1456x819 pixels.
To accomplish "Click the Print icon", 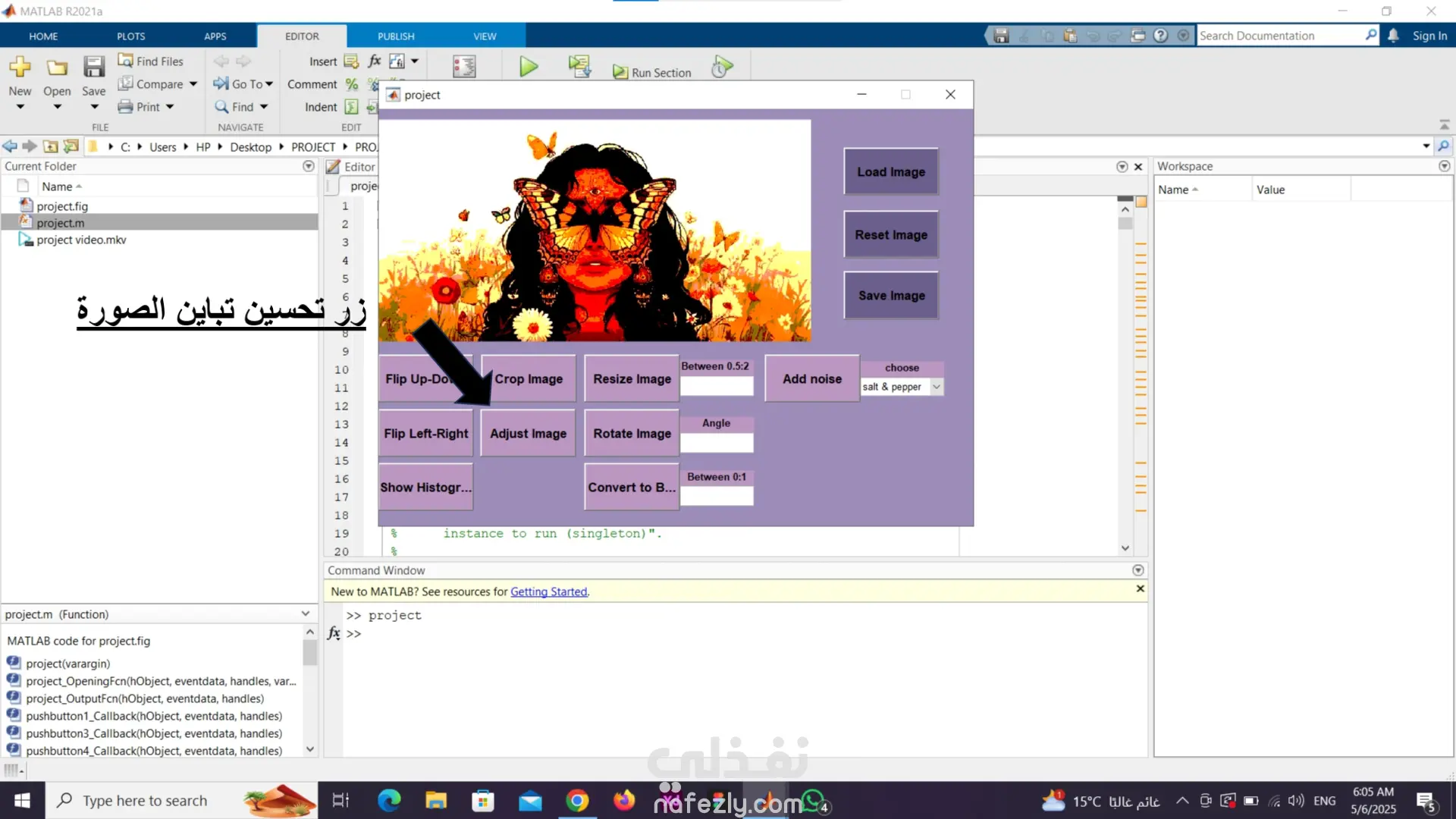I will click(x=126, y=106).
